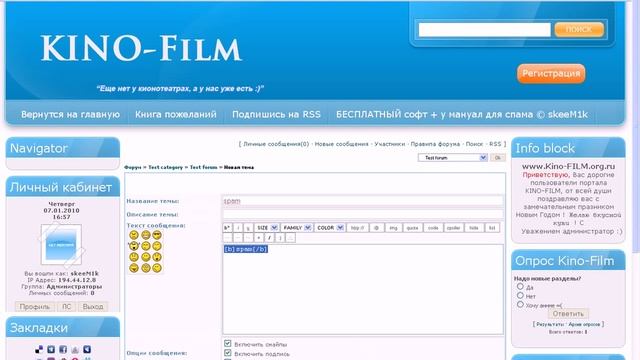
Task: Open Подпишись на RSS menu item
Action: [276, 114]
